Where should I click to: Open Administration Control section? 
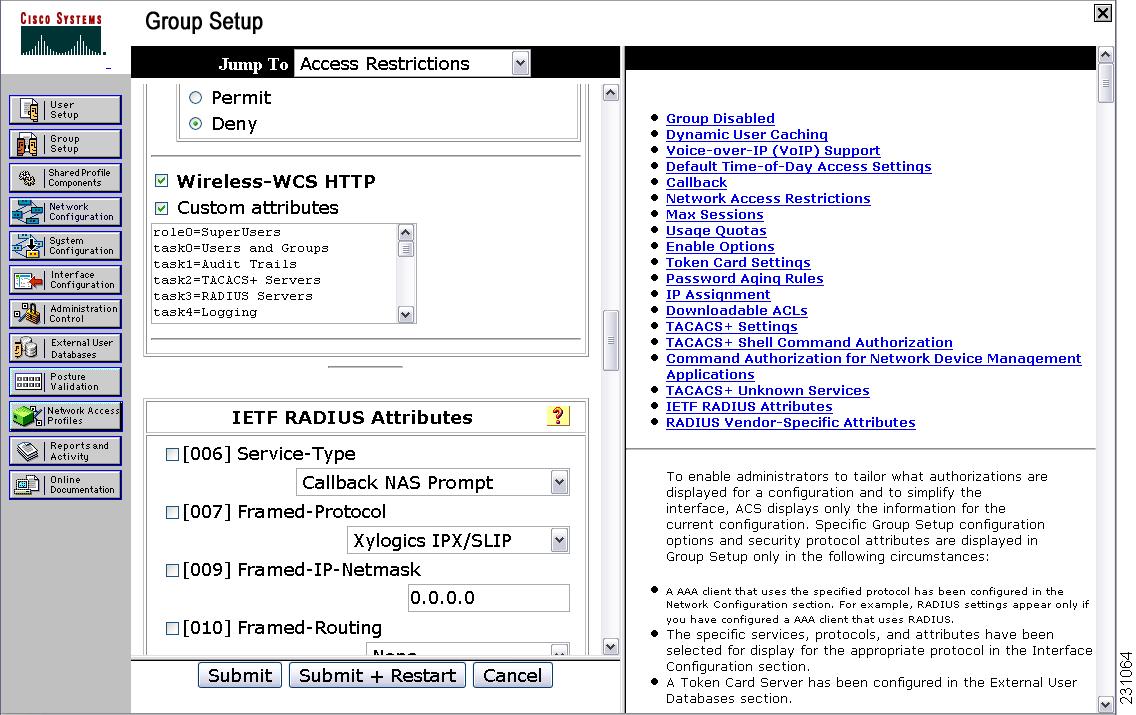point(65,314)
